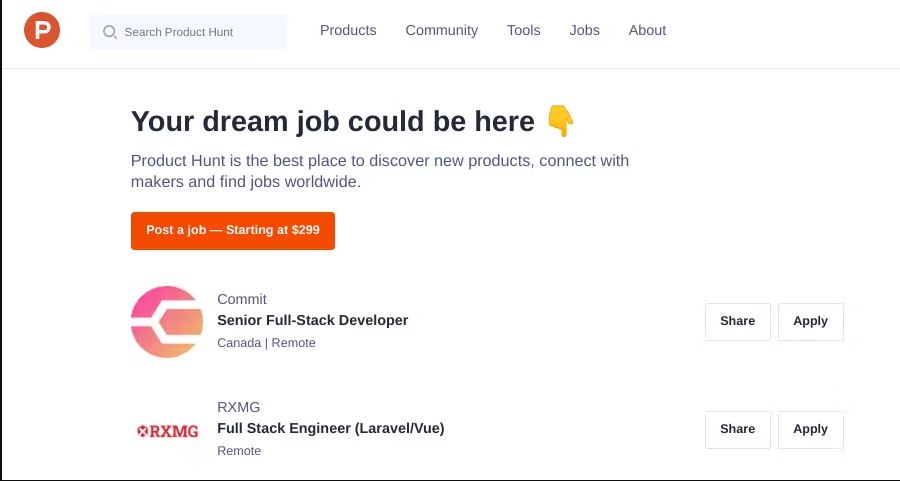900x481 pixels.
Task: Click the Product Hunt logo icon
Action: (42, 30)
